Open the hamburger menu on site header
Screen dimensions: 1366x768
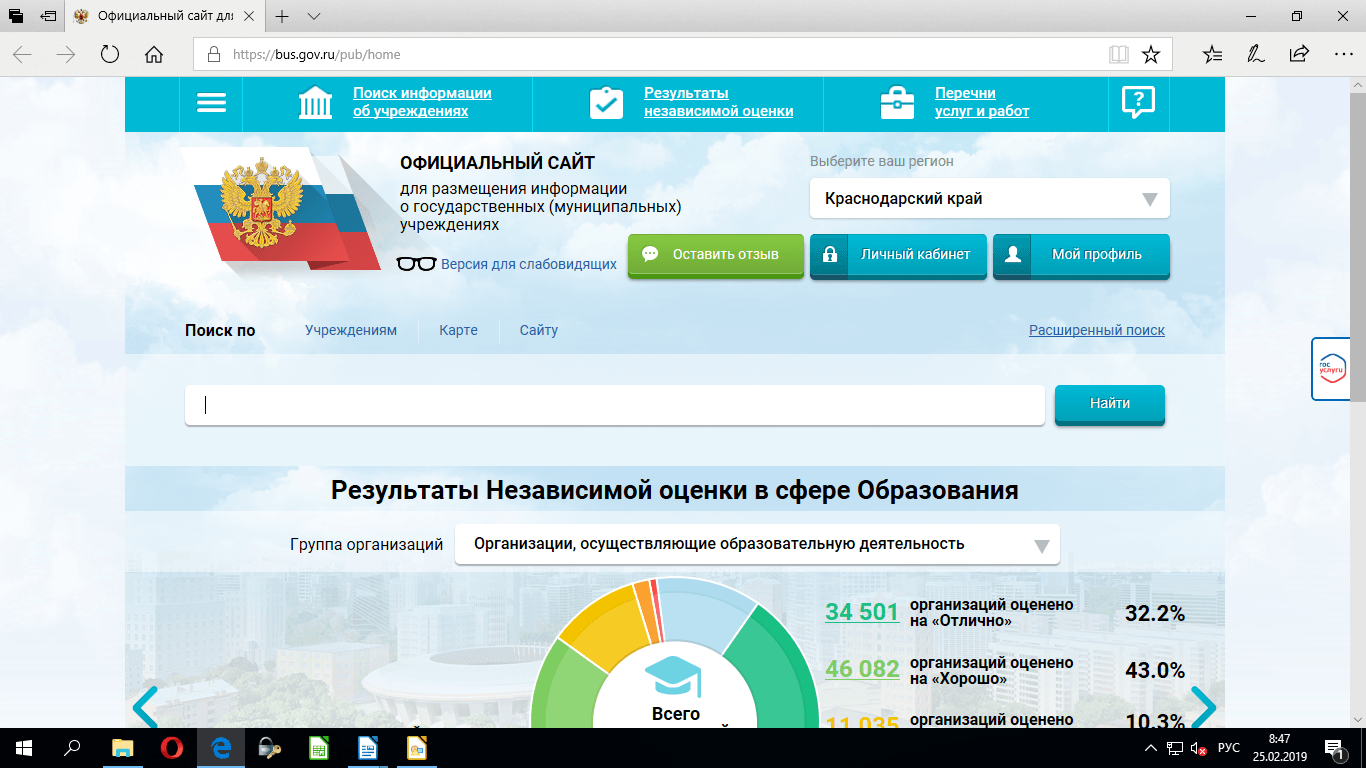click(x=211, y=103)
